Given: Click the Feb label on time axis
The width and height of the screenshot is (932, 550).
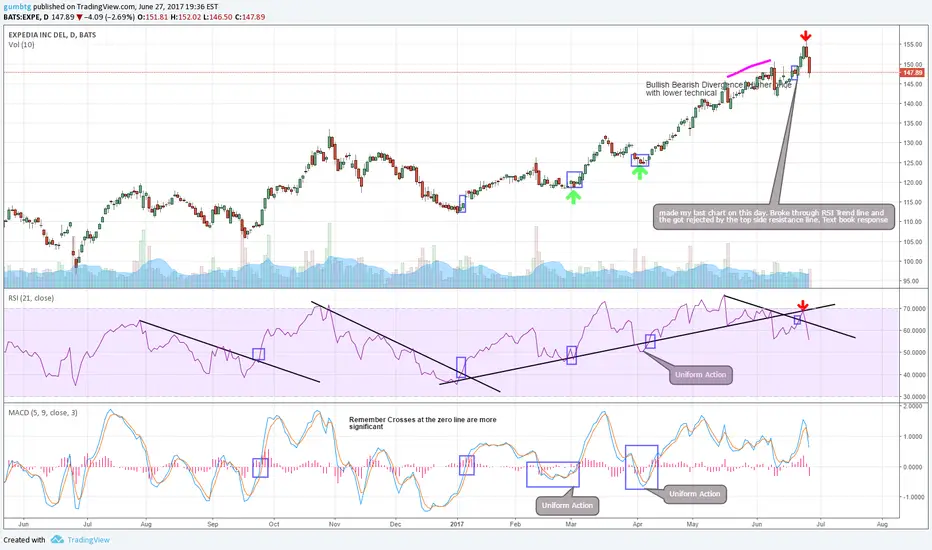Looking at the screenshot, I should pyautogui.click(x=515, y=524).
